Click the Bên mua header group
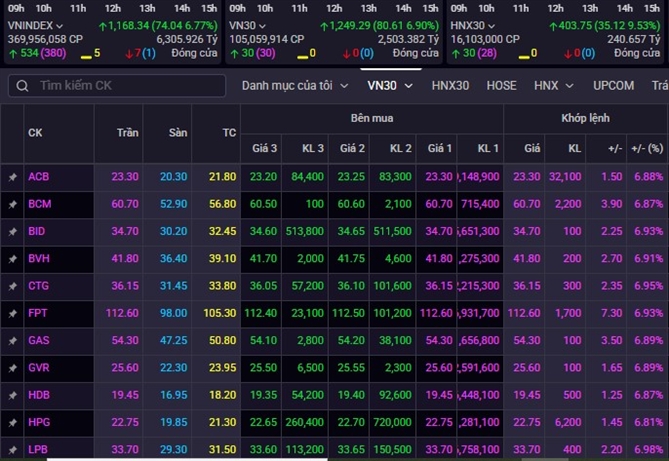The width and height of the screenshot is (669, 461). click(x=372, y=118)
